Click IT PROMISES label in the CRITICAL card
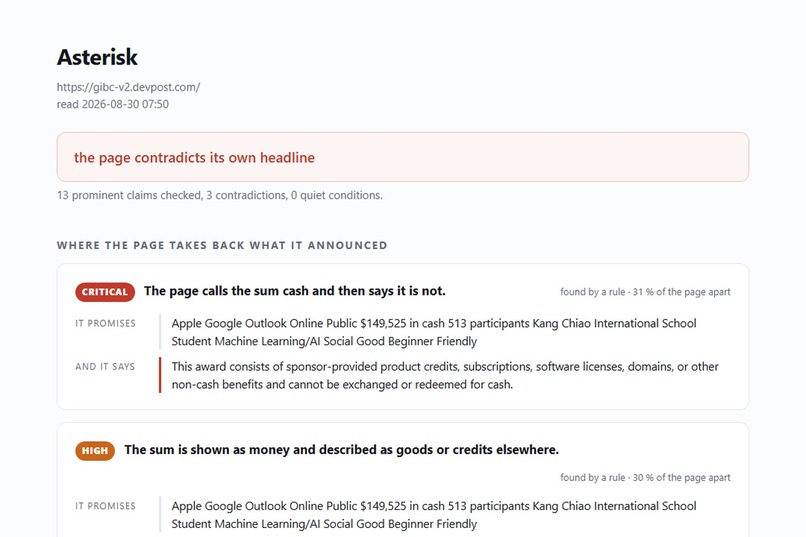The image size is (806, 537). tap(105, 323)
